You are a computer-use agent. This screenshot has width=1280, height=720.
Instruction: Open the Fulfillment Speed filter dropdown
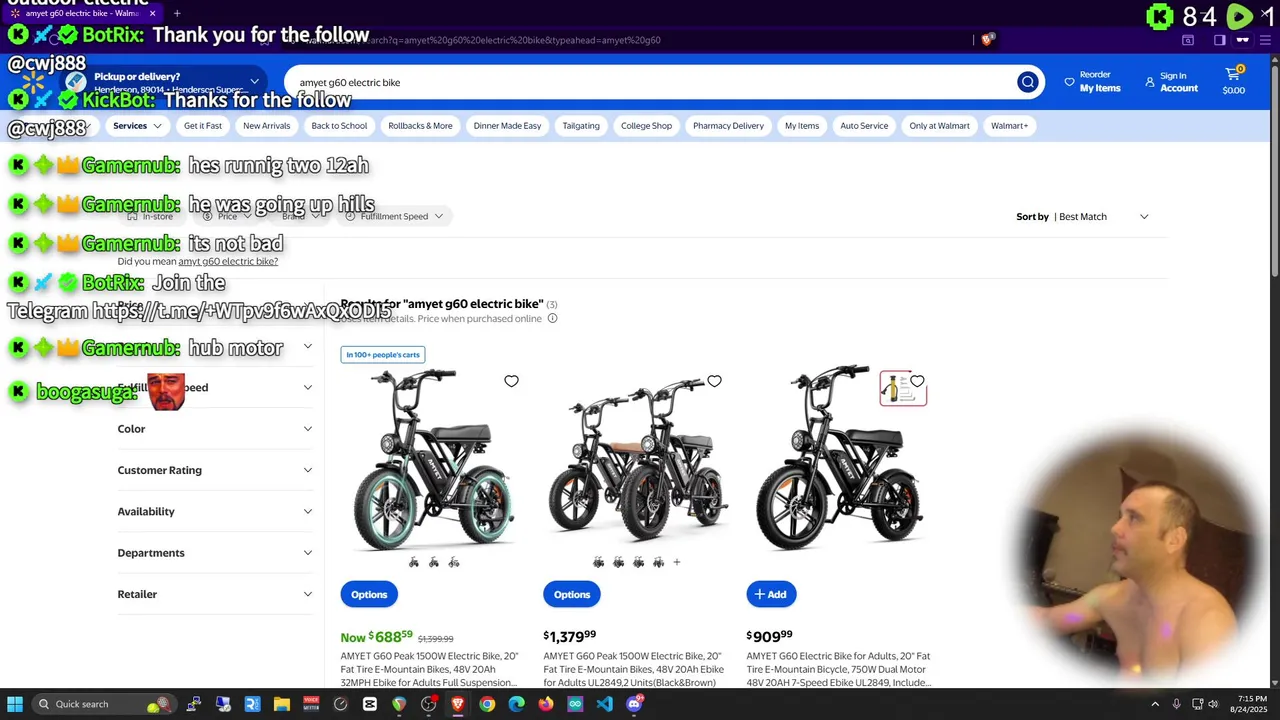pos(394,216)
